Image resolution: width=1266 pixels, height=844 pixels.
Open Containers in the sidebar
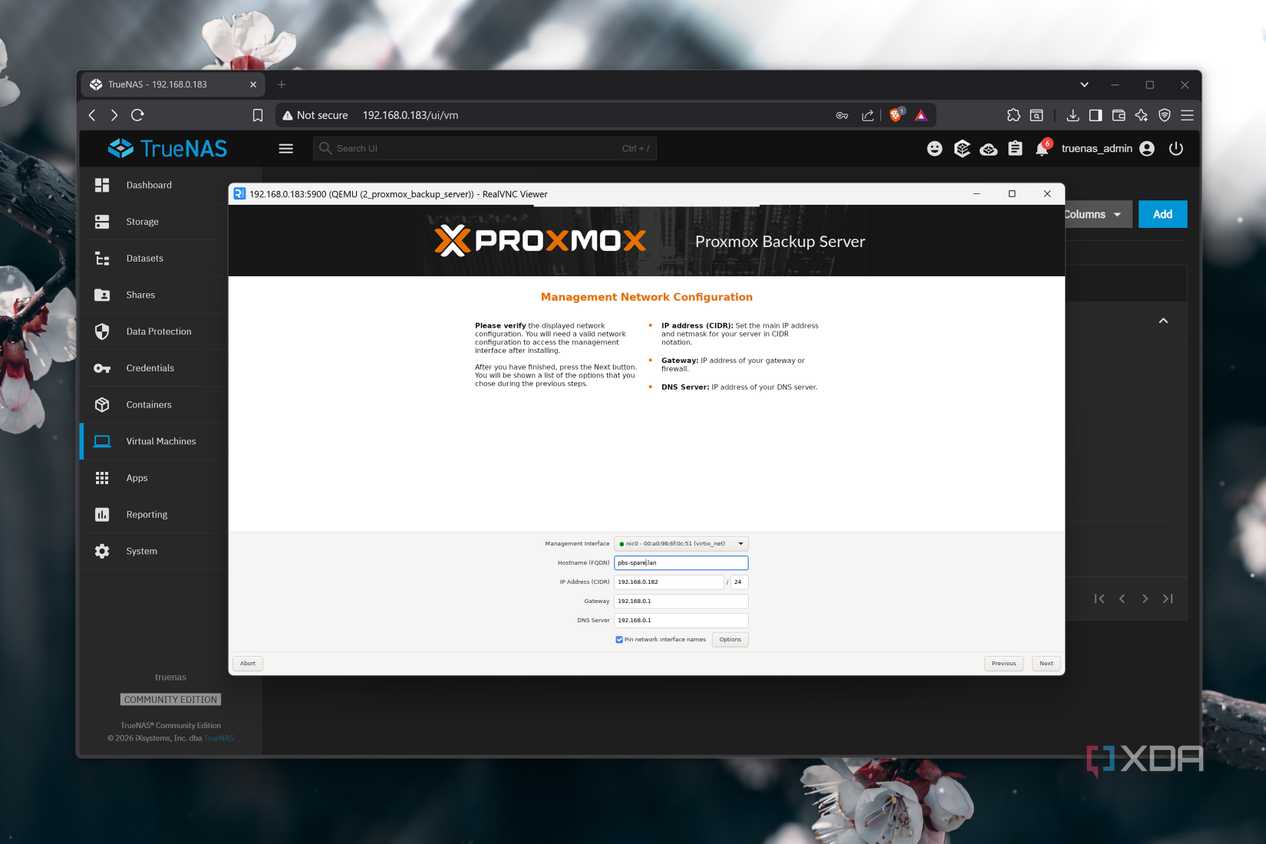(150, 405)
